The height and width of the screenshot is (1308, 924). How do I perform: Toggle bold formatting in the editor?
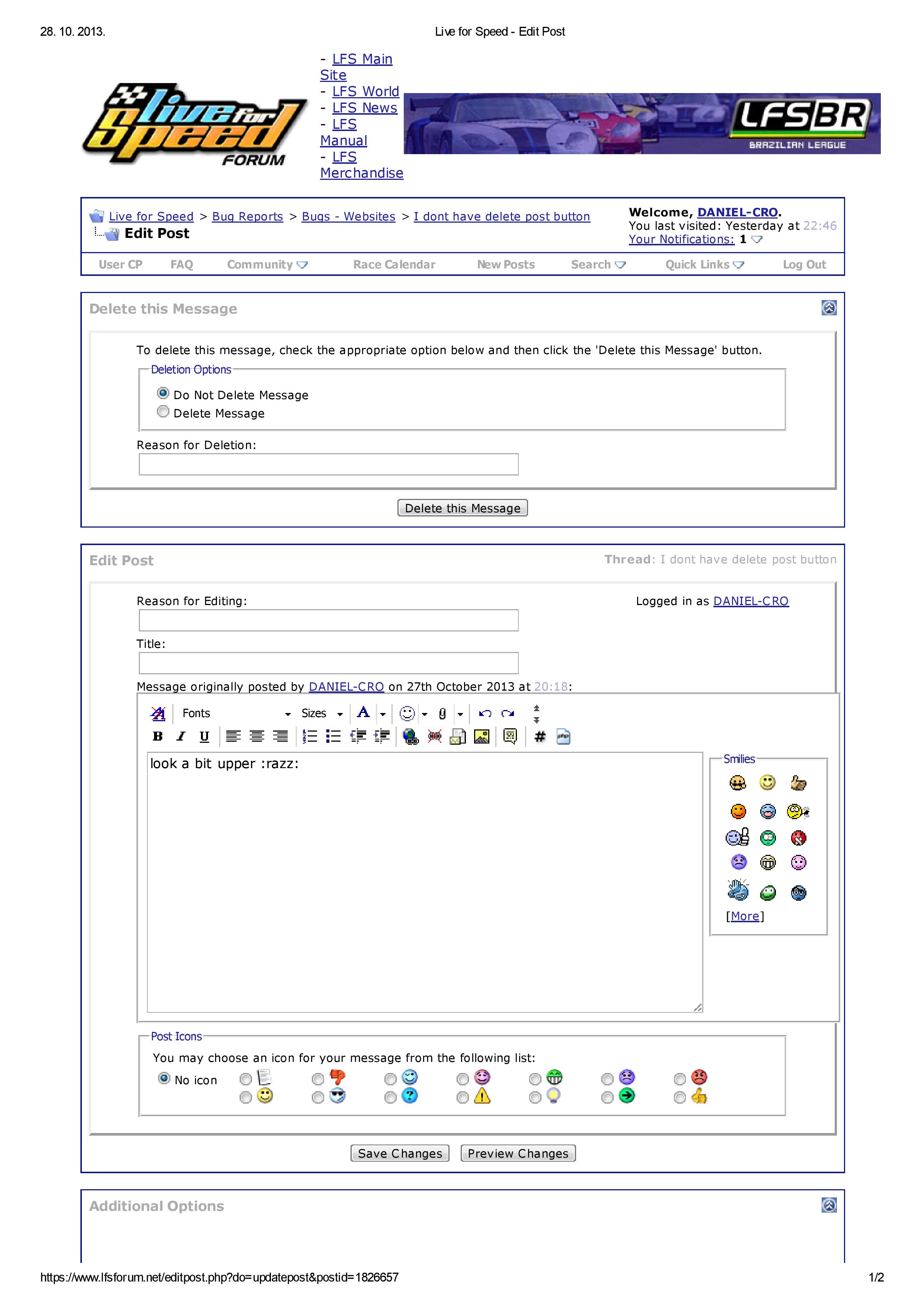point(158,736)
